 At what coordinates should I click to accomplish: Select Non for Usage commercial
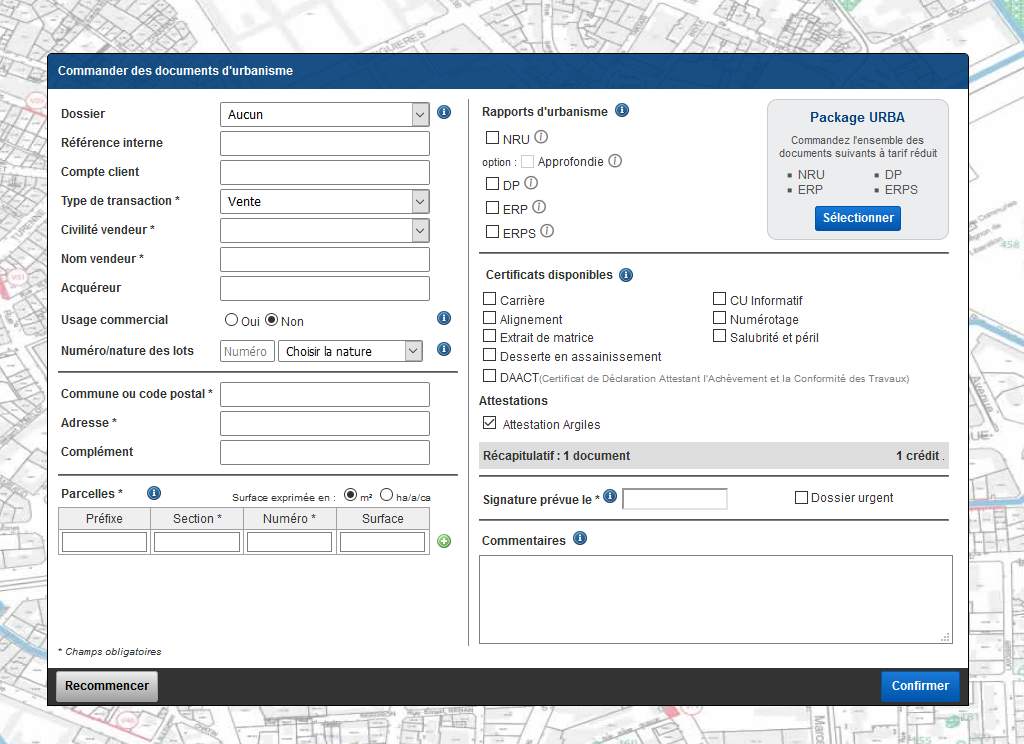coord(272,319)
